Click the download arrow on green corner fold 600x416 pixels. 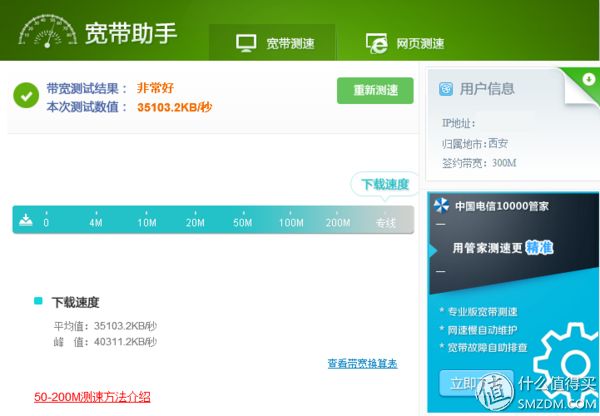(589, 79)
